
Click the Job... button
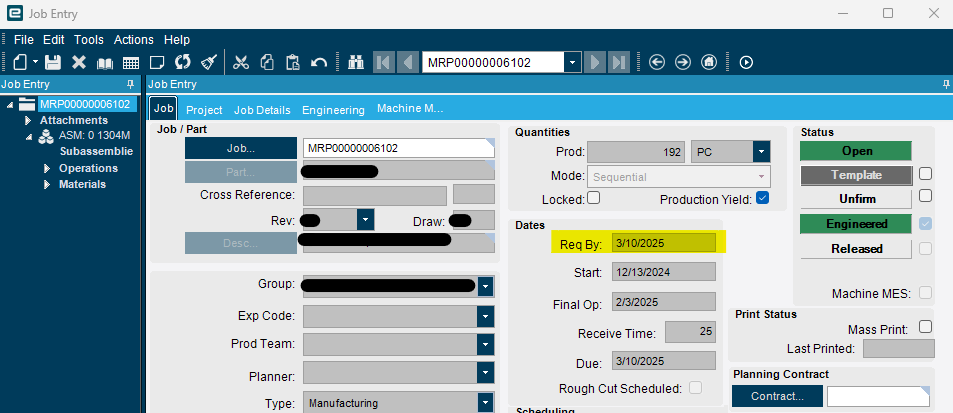[241, 148]
